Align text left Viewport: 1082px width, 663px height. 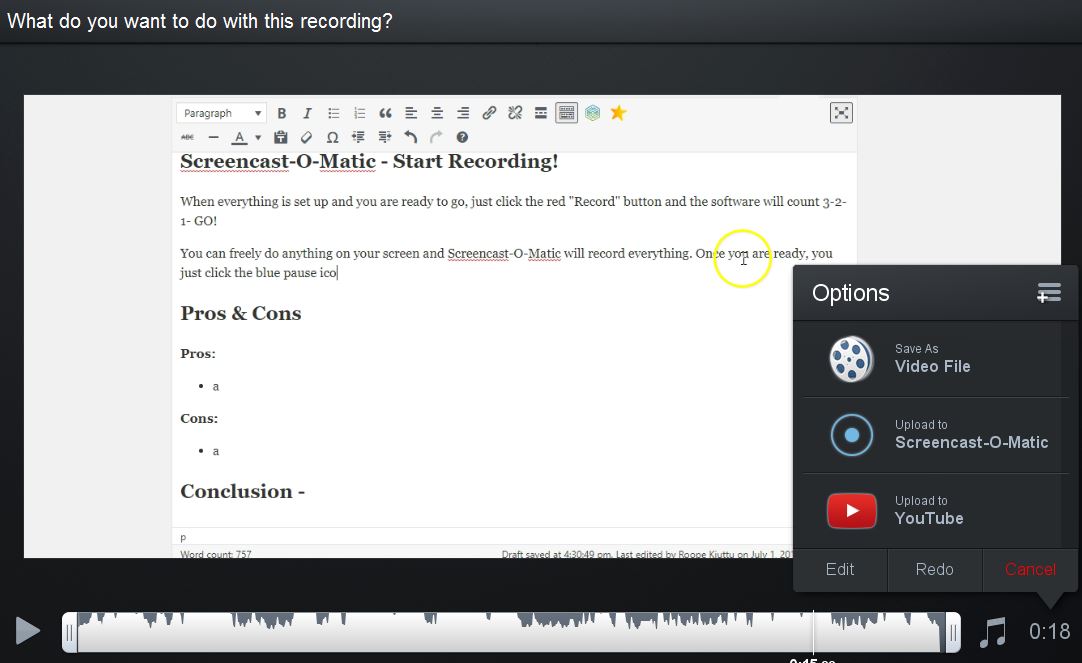click(x=411, y=113)
